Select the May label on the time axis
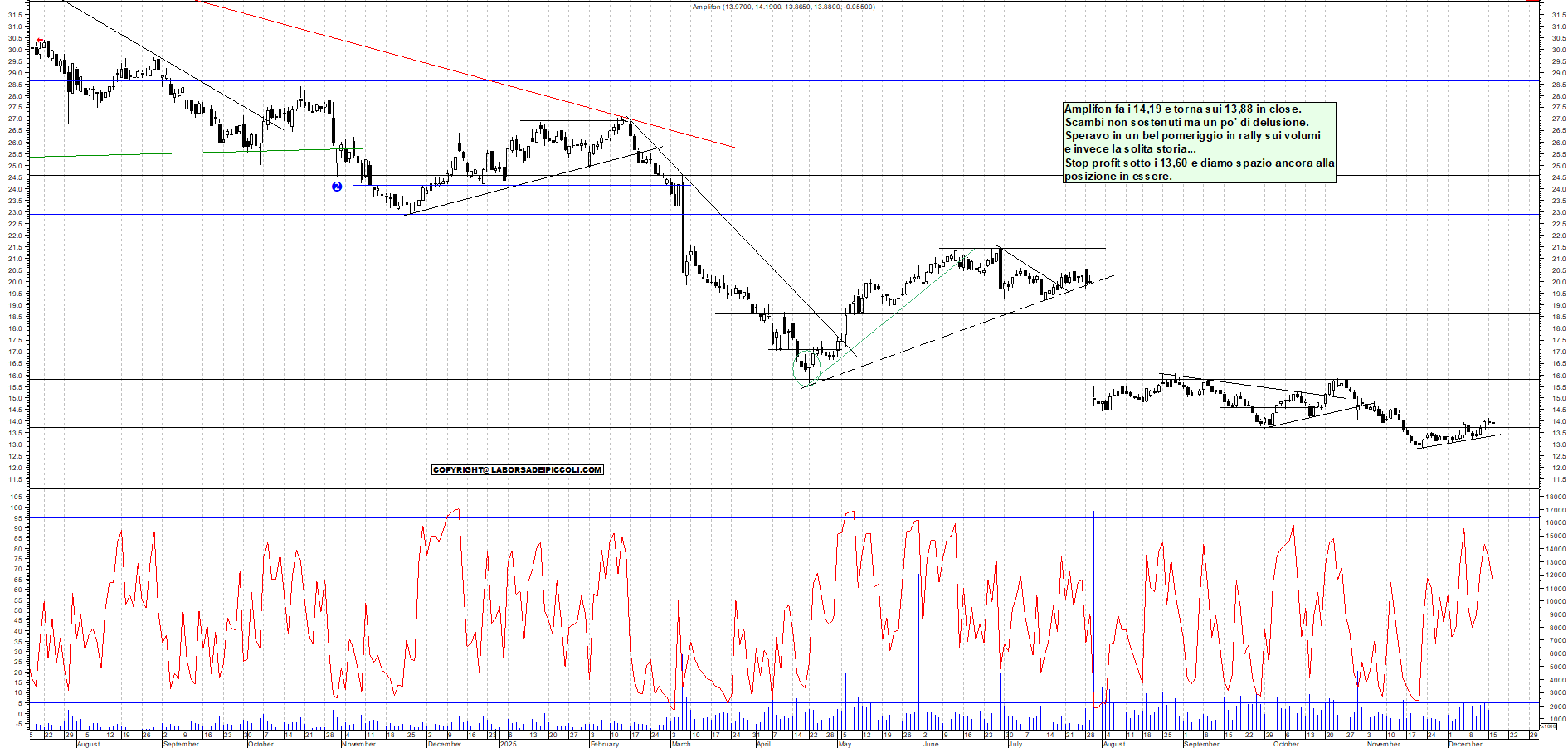The image size is (1568, 748). [x=845, y=744]
